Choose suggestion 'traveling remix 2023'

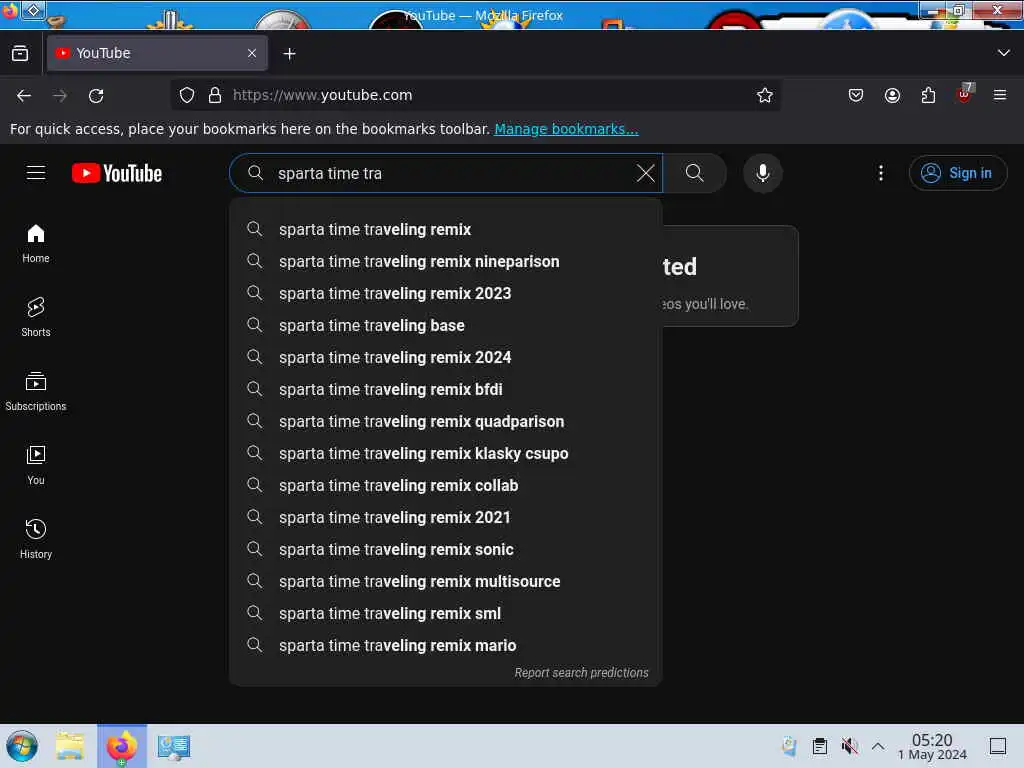(445, 293)
